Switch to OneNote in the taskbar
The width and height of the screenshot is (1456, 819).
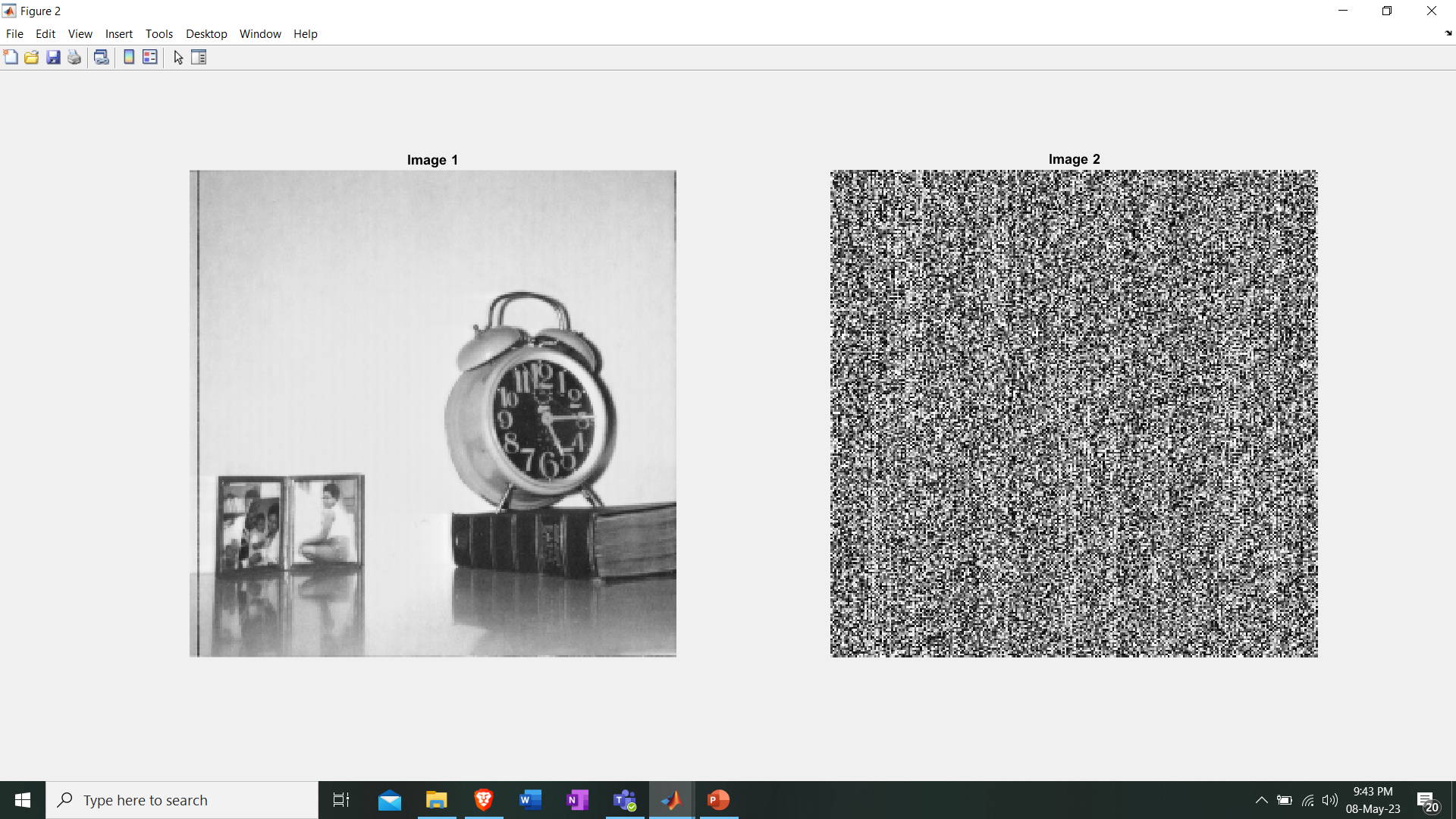578,800
